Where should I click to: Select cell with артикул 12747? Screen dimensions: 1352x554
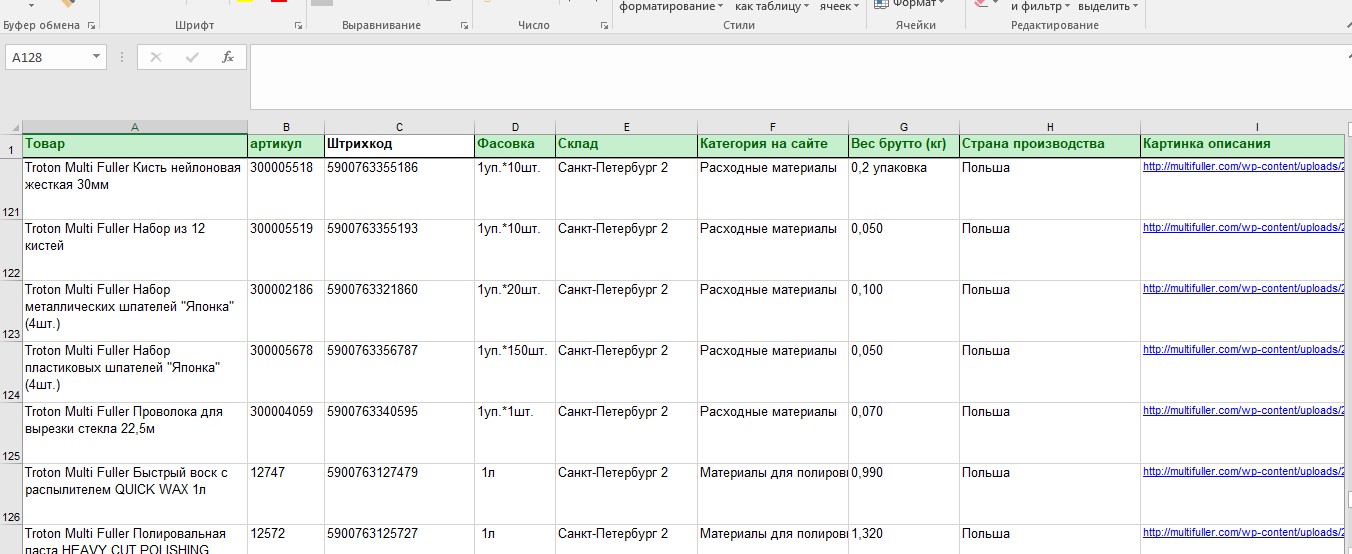286,493
